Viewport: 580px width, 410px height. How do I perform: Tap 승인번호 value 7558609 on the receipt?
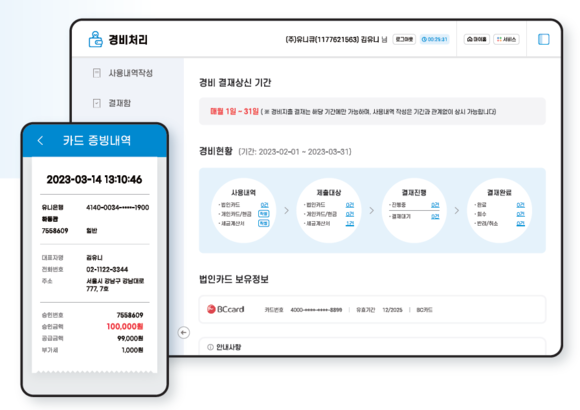click(130, 315)
